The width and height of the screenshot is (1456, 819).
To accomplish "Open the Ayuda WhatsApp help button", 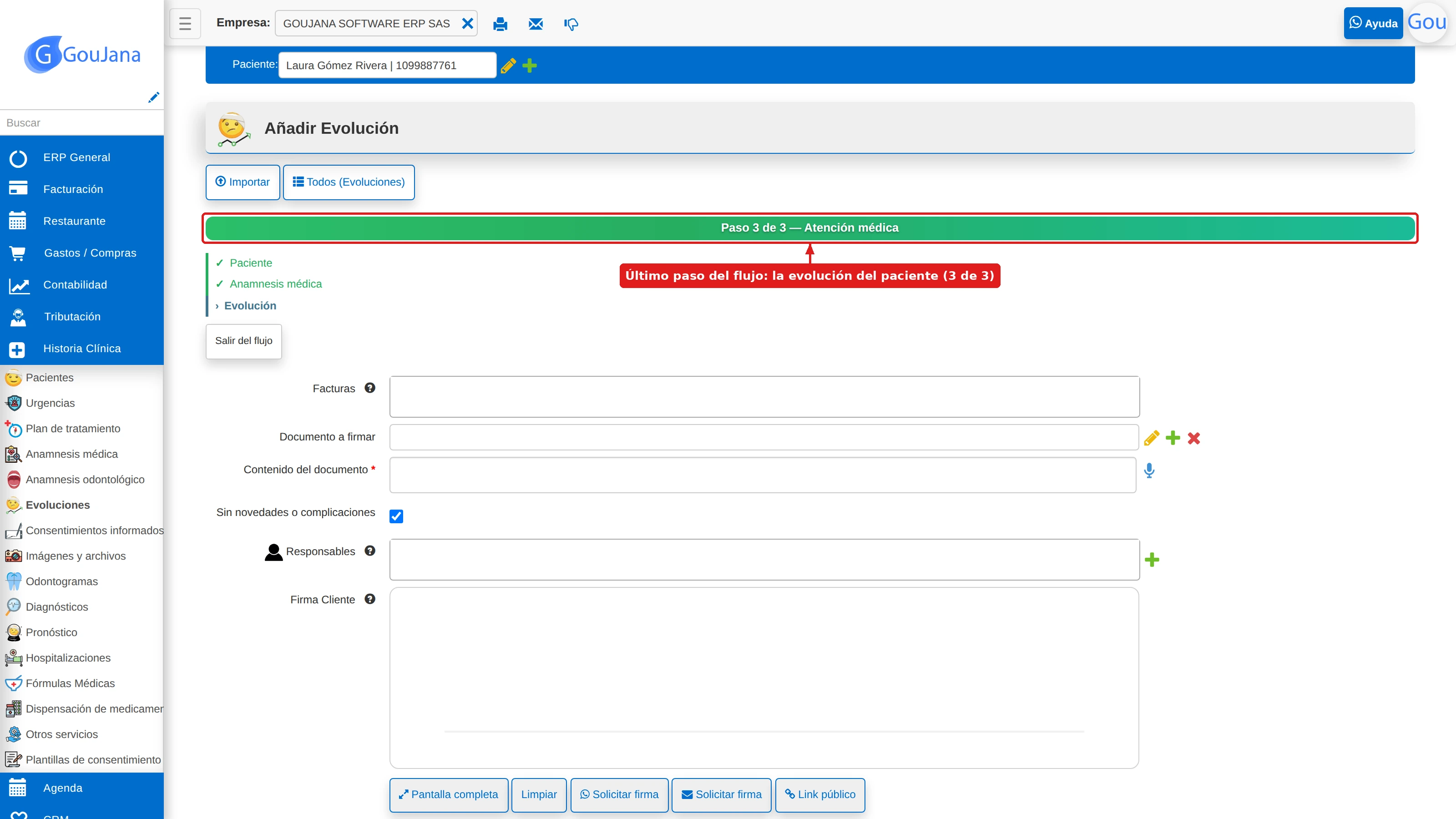I will [1373, 23].
